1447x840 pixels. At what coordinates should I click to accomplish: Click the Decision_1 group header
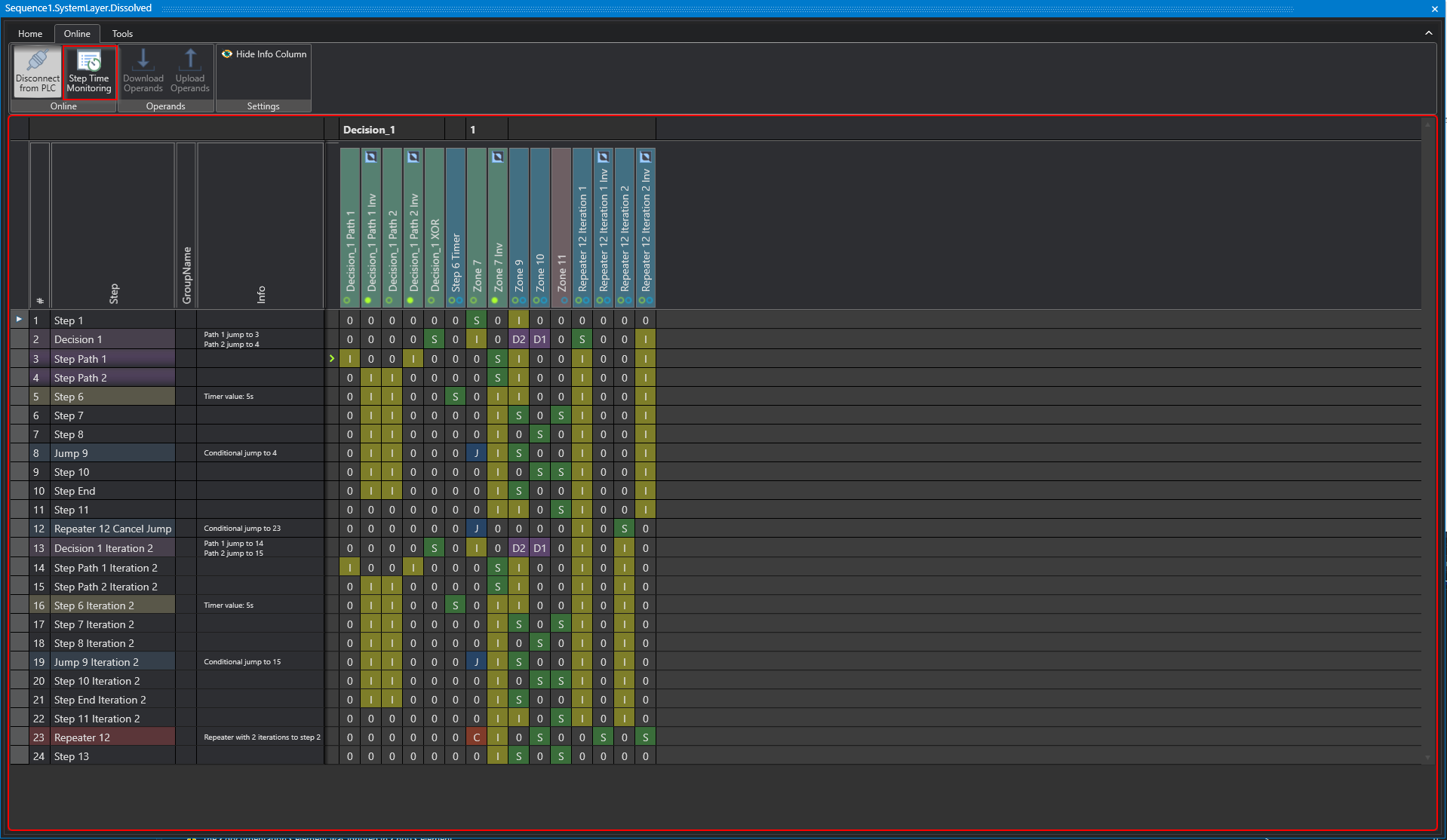[392, 130]
